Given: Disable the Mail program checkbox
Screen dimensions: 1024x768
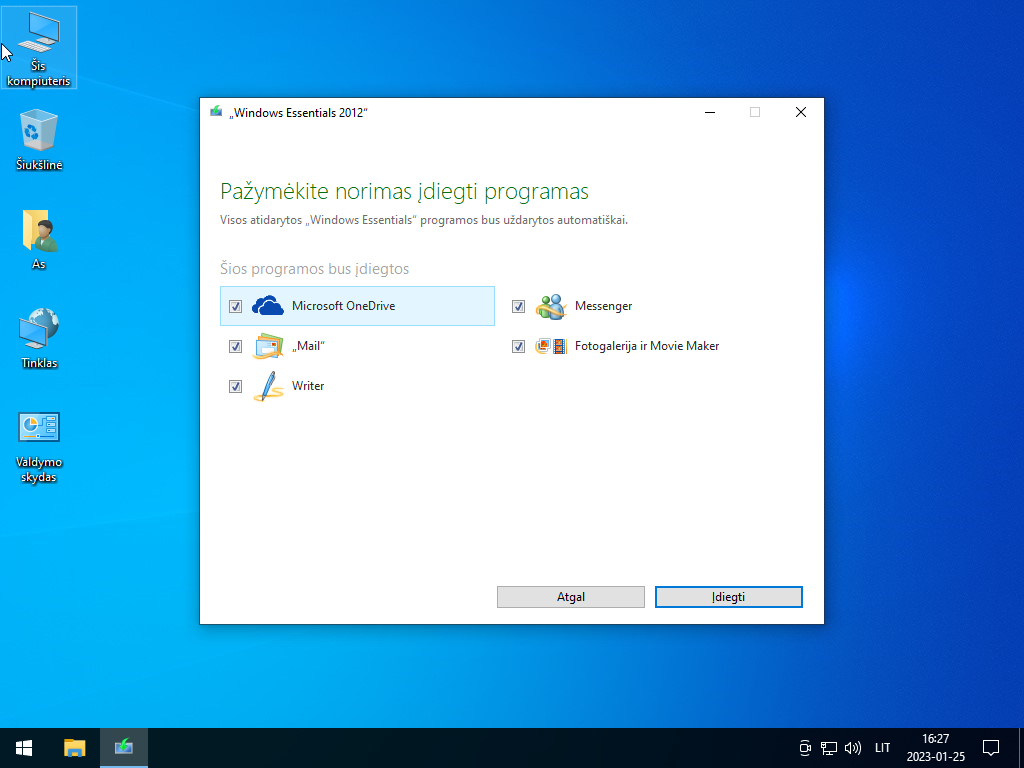Looking at the screenshot, I should (x=236, y=347).
